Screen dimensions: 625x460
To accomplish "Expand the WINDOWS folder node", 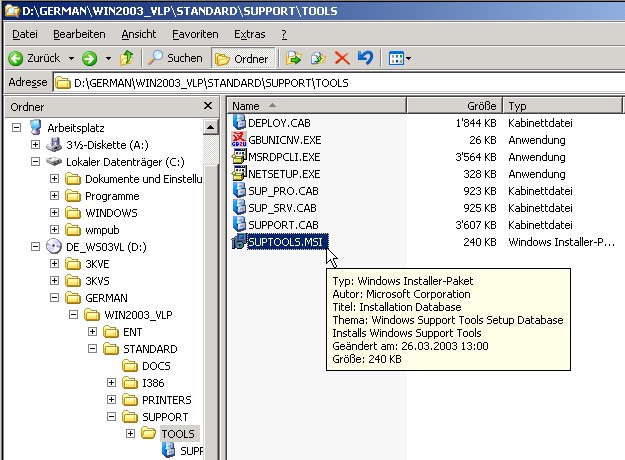I will (55, 212).
